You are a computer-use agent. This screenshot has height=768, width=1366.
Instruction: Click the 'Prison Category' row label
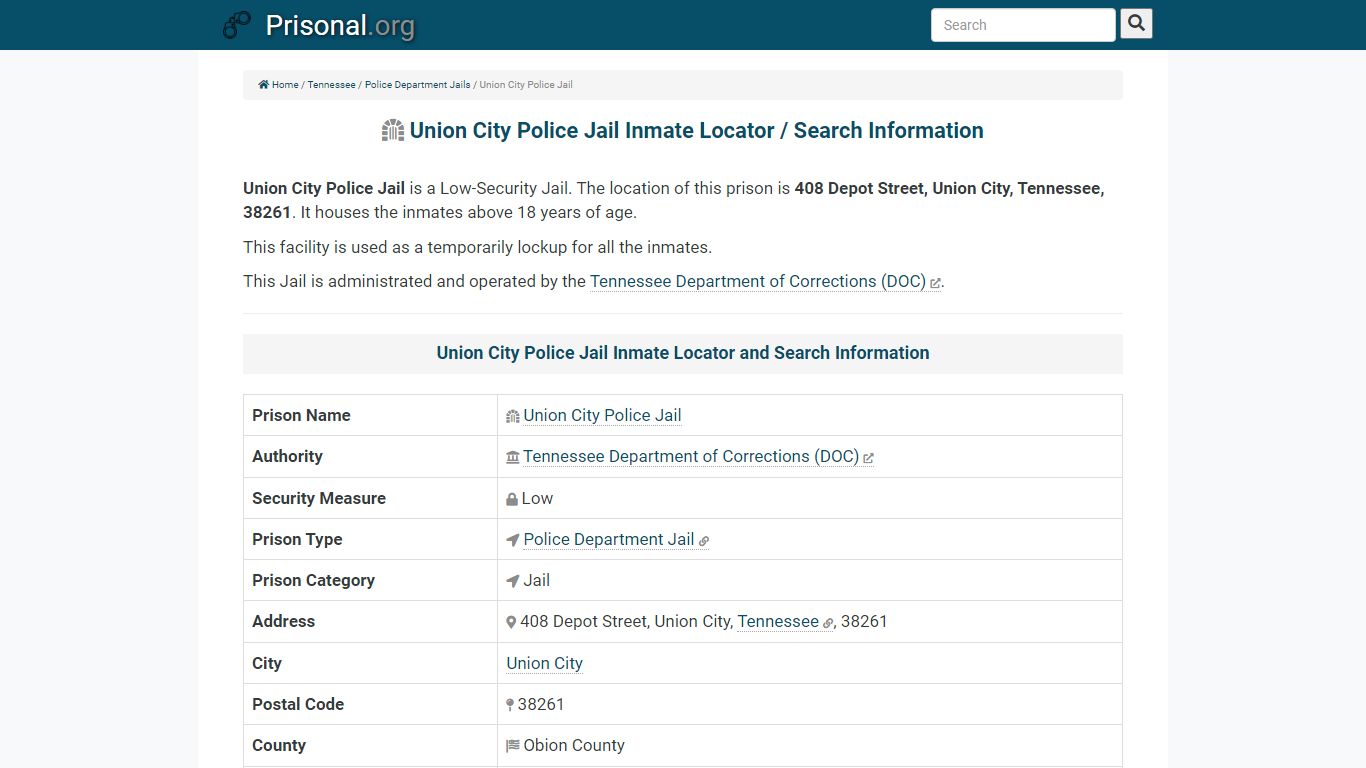(313, 580)
